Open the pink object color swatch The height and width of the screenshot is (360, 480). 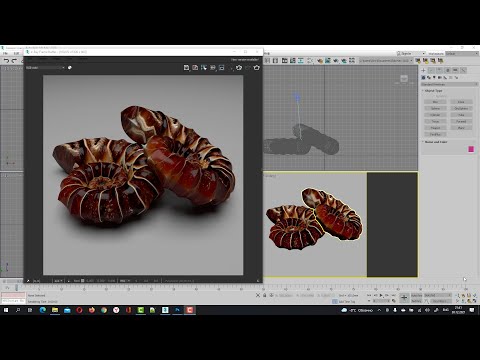pyautogui.click(x=471, y=149)
